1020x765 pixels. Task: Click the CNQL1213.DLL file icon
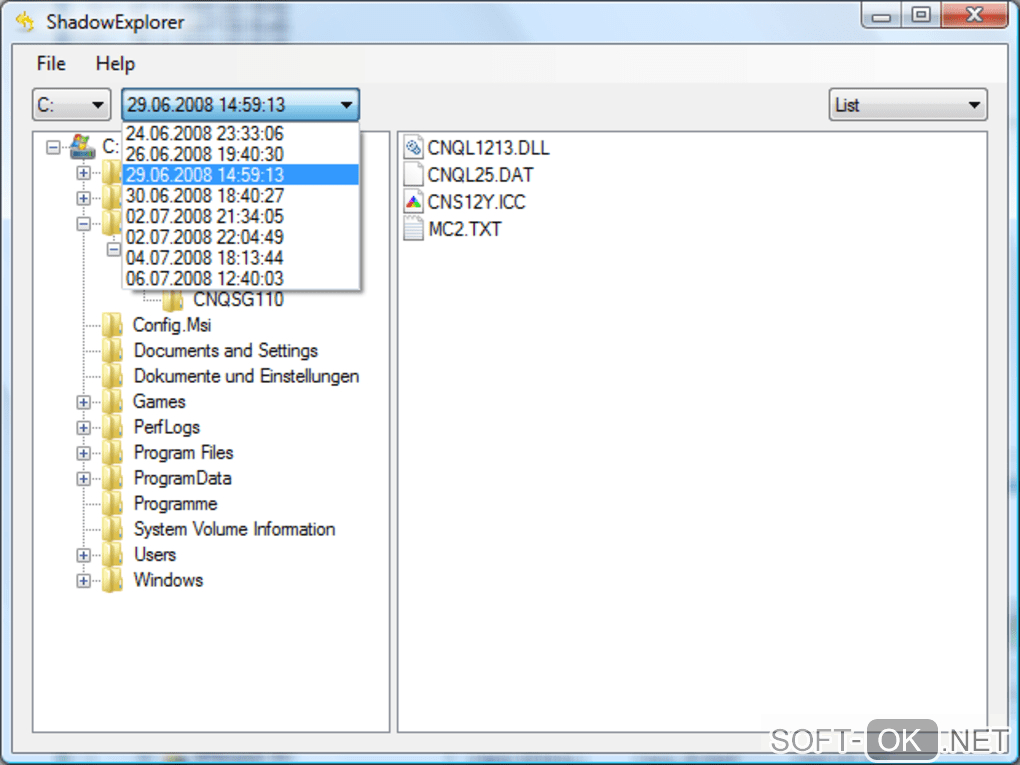[x=413, y=148]
